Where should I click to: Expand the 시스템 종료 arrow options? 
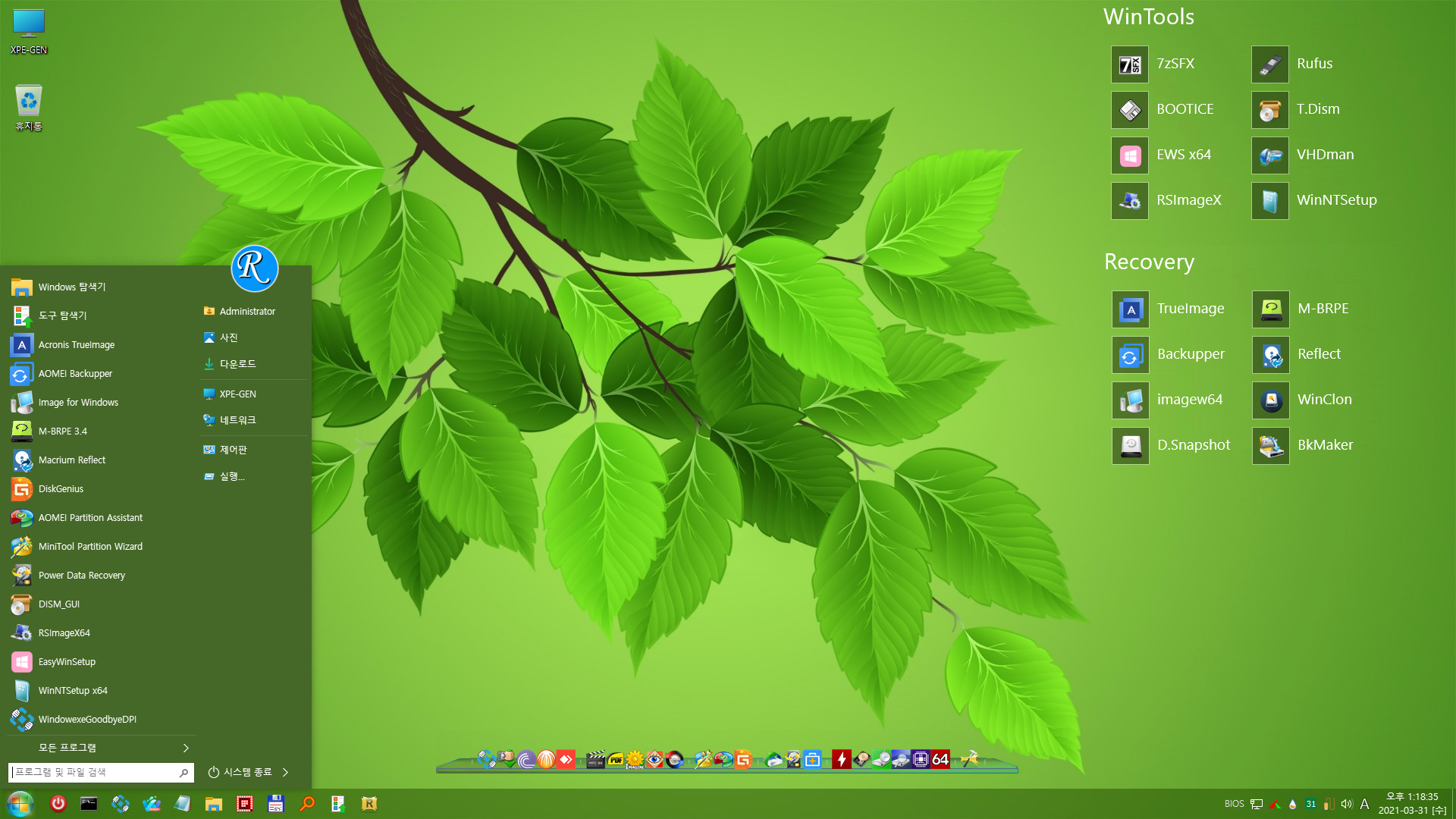pos(285,772)
